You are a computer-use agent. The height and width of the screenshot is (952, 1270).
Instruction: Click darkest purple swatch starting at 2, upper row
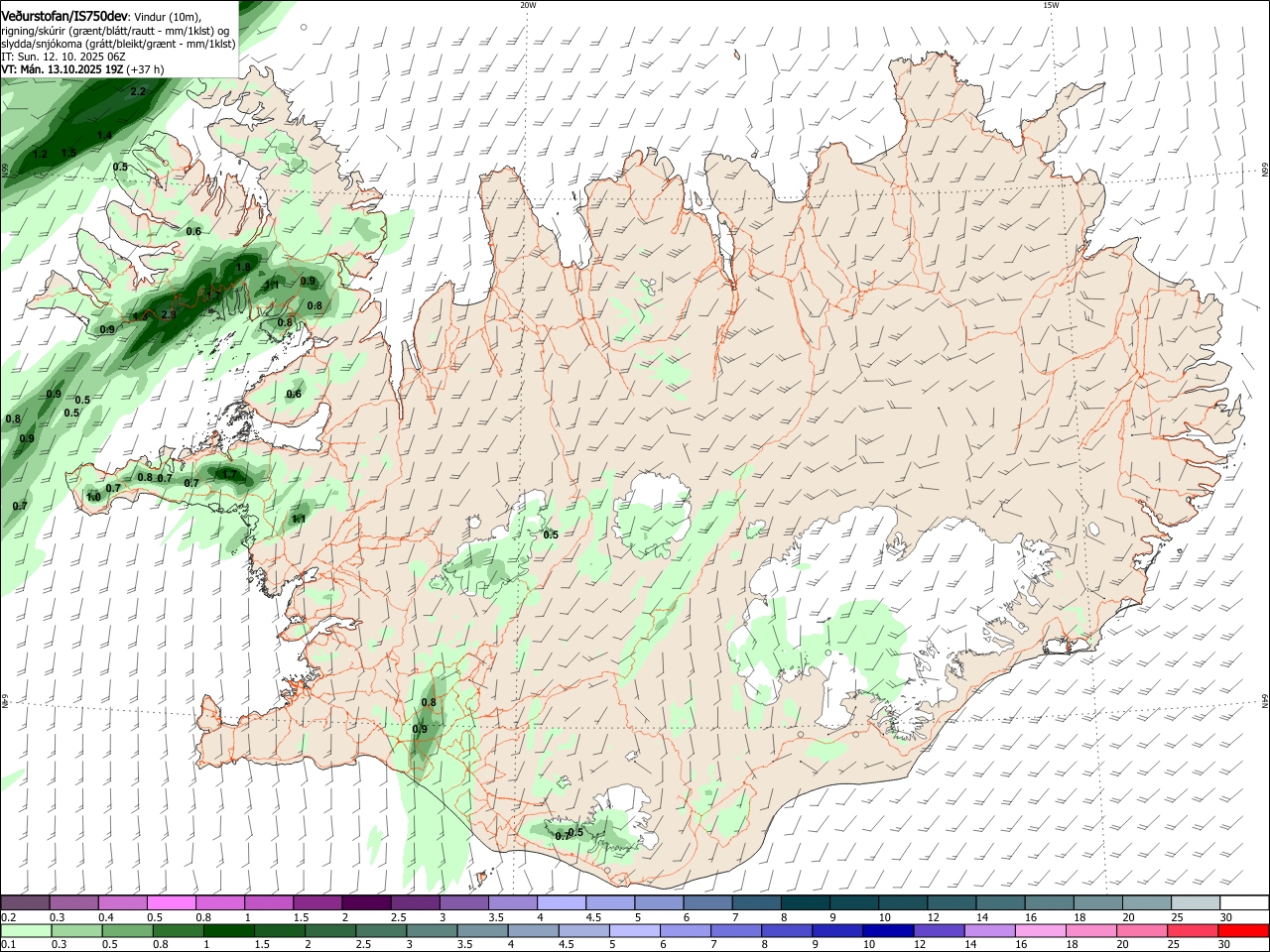tap(366, 902)
